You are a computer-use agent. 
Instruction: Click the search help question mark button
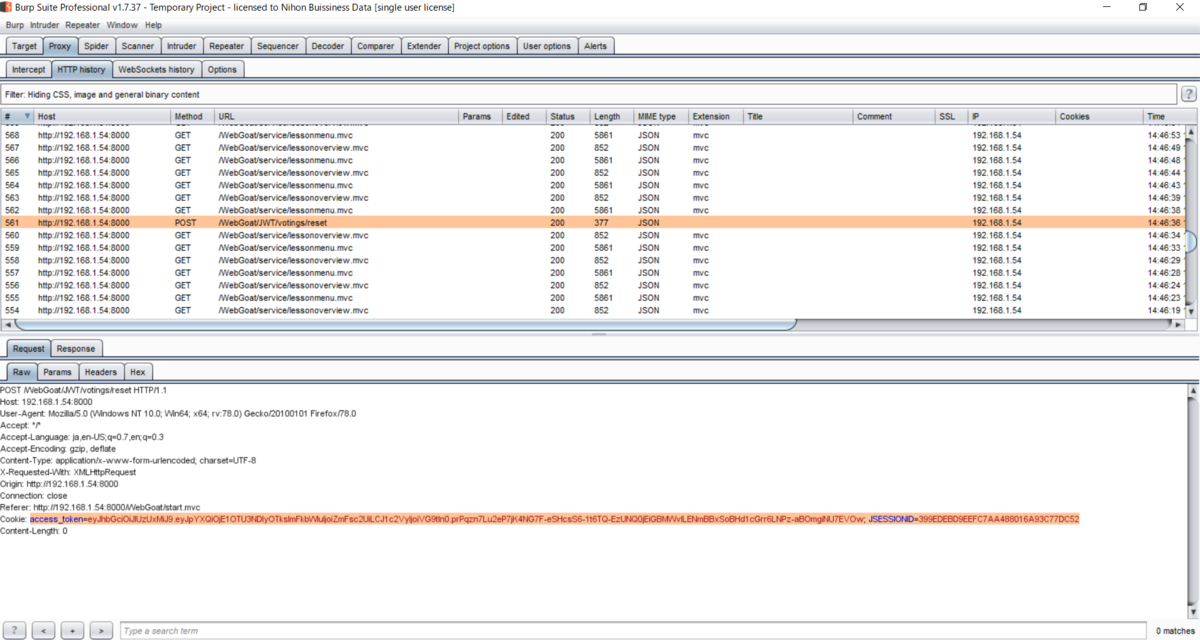pos(15,631)
